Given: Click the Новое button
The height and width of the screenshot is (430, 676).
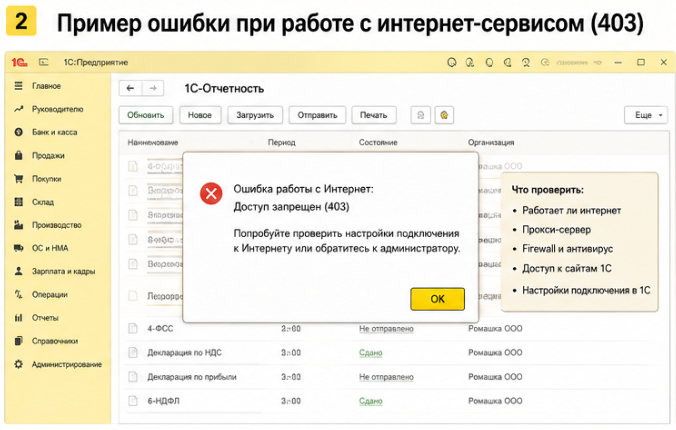Looking at the screenshot, I should pyautogui.click(x=200, y=115).
